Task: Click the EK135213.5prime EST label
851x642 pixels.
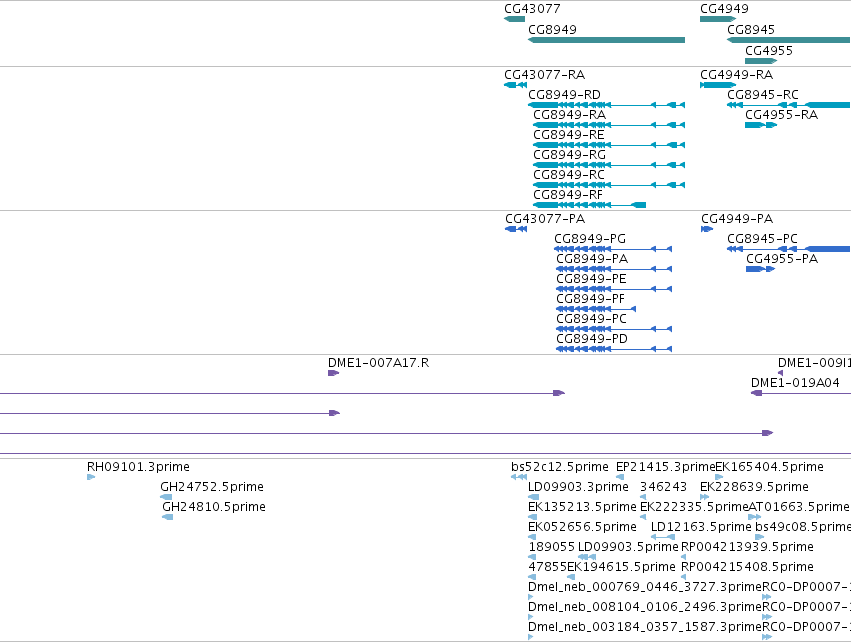Action: click(582, 507)
